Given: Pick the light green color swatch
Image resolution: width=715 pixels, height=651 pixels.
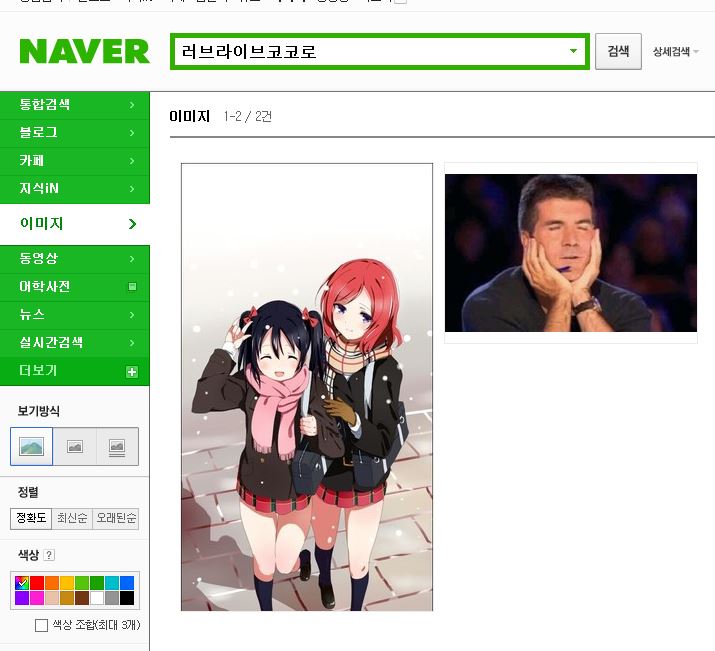Looking at the screenshot, I should 82,583.
